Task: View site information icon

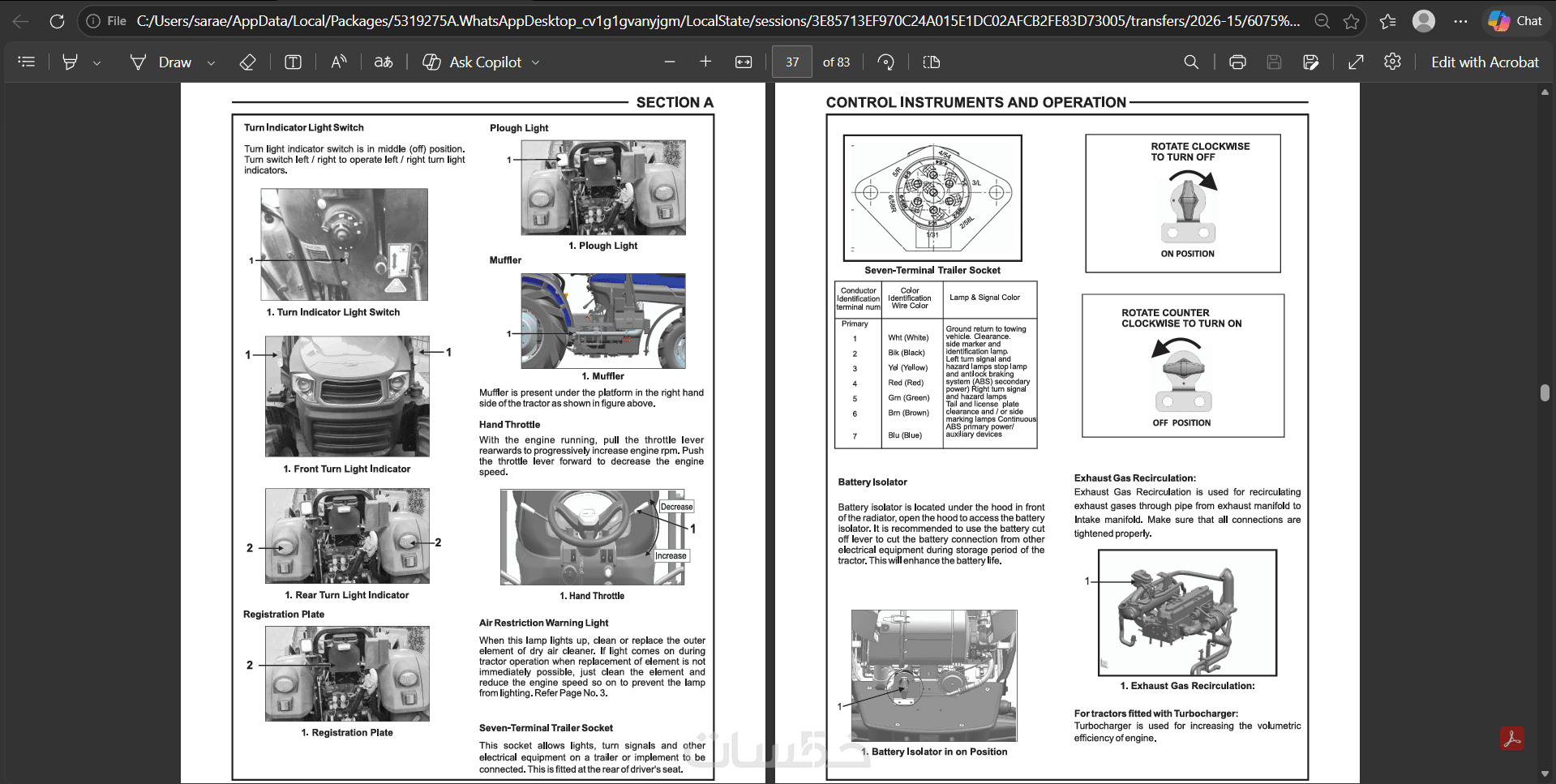Action: click(93, 21)
